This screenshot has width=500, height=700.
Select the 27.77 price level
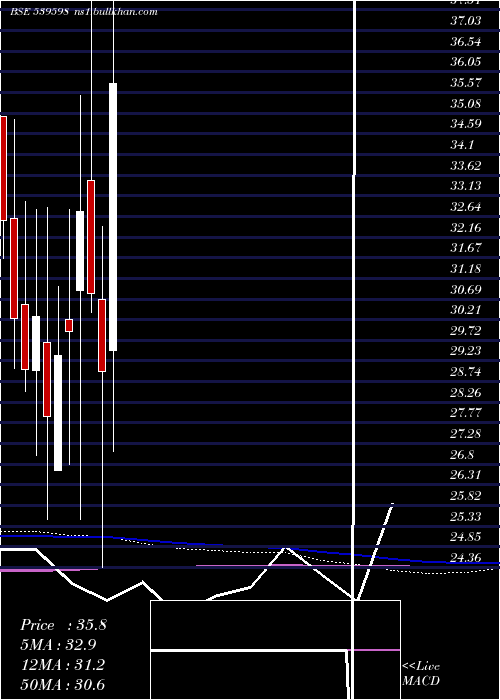pos(466,413)
